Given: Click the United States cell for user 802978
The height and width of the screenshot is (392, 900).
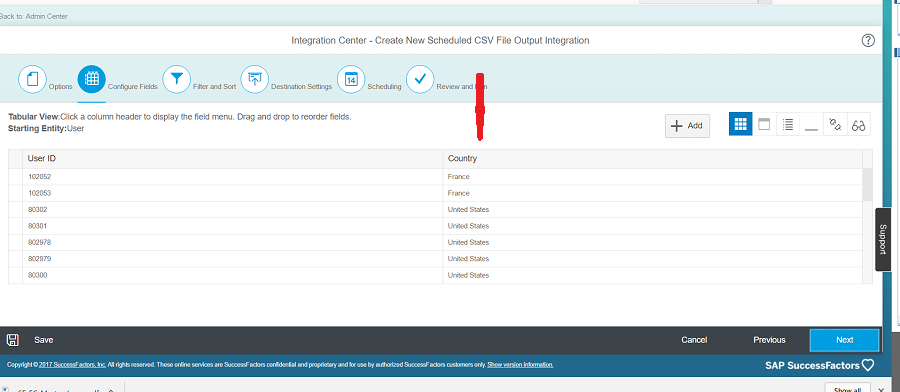Looking at the screenshot, I should tap(653, 242).
